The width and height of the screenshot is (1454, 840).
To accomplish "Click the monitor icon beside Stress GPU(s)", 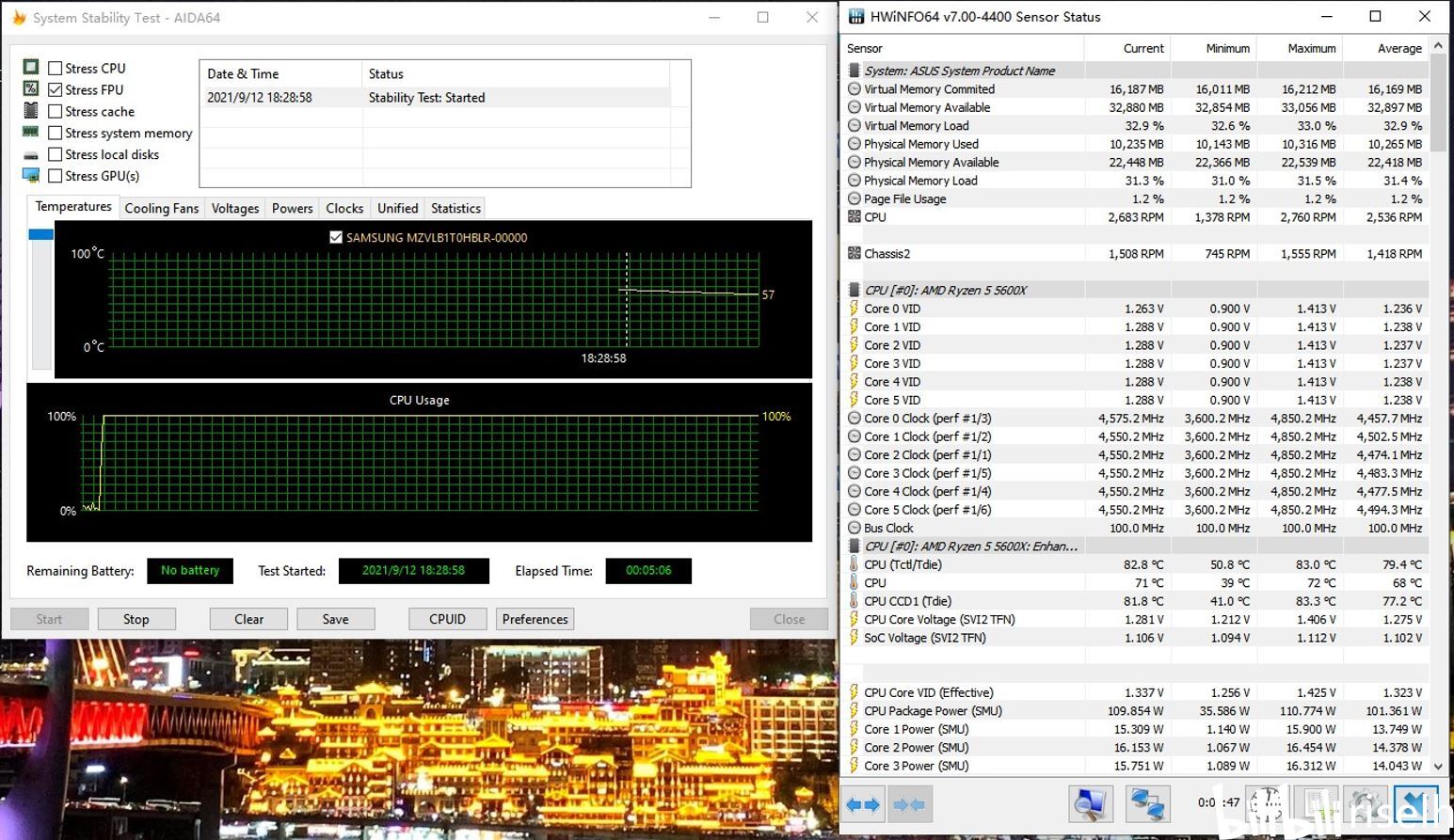I will coord(31,175).
